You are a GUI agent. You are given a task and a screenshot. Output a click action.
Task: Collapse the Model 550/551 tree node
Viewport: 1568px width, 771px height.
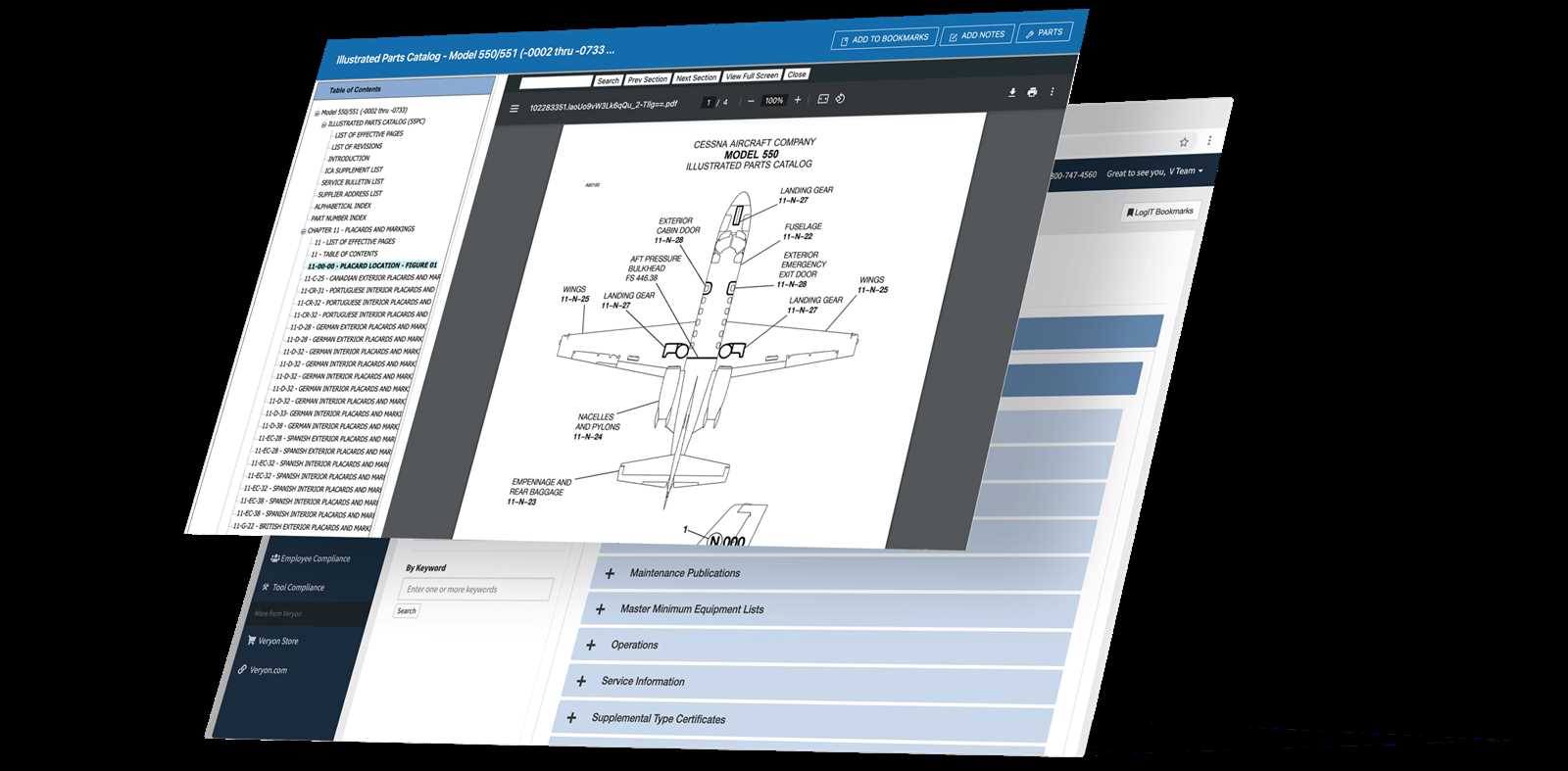click(x=317, y=113)
